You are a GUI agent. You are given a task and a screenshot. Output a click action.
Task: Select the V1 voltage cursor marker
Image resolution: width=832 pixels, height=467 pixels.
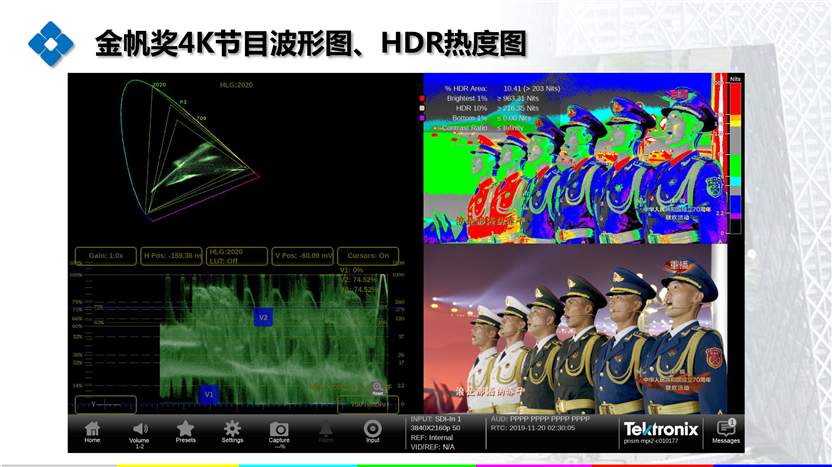pyautogui.click(x=209, y=394)
